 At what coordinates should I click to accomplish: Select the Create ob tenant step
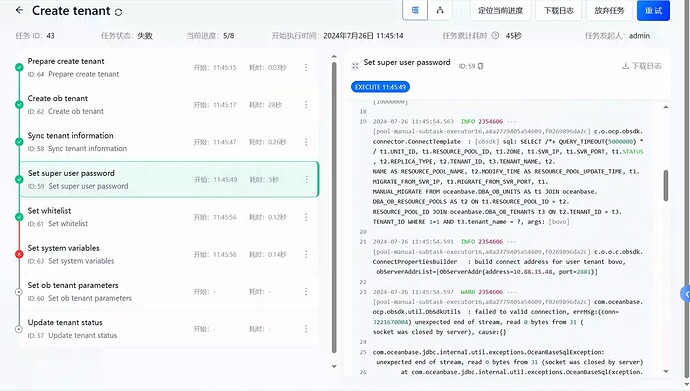169,105
